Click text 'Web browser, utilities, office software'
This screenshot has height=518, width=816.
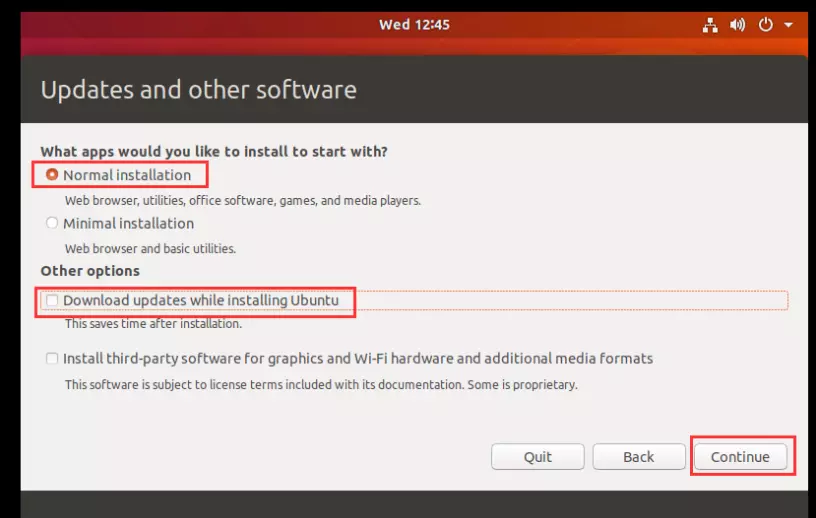pos(243,200)
